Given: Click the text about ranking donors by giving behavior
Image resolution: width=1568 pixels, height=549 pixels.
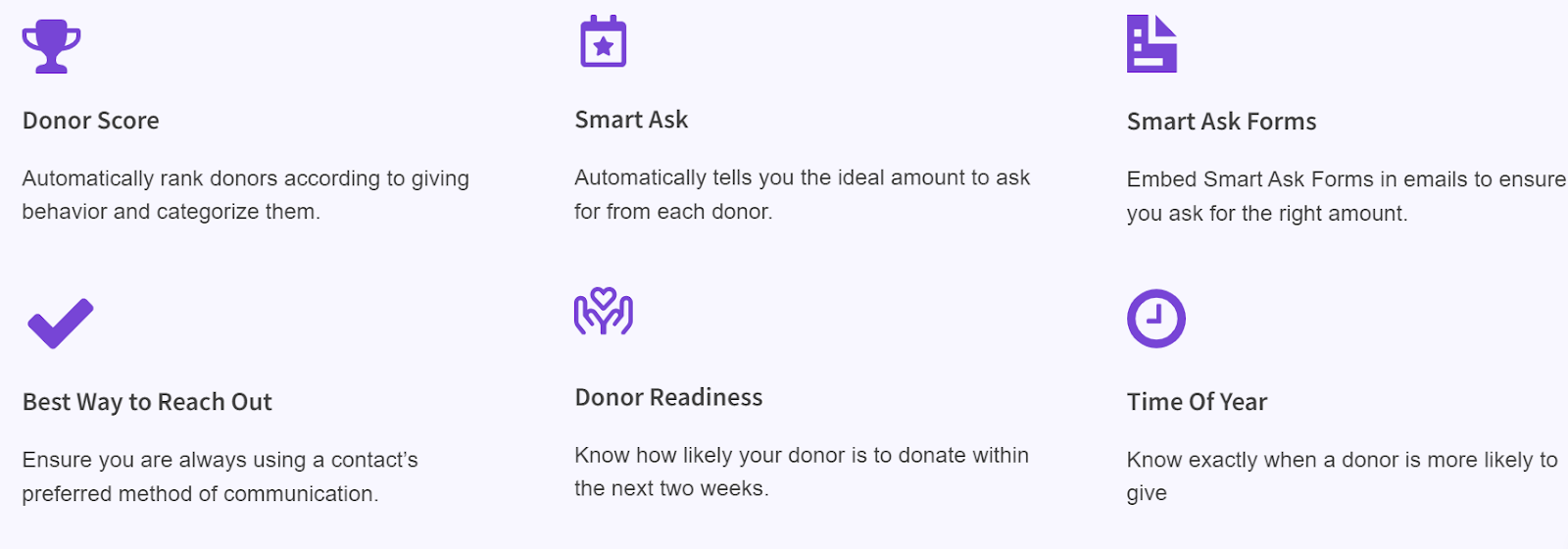Looking at the screenshot, I should (246, 195).
